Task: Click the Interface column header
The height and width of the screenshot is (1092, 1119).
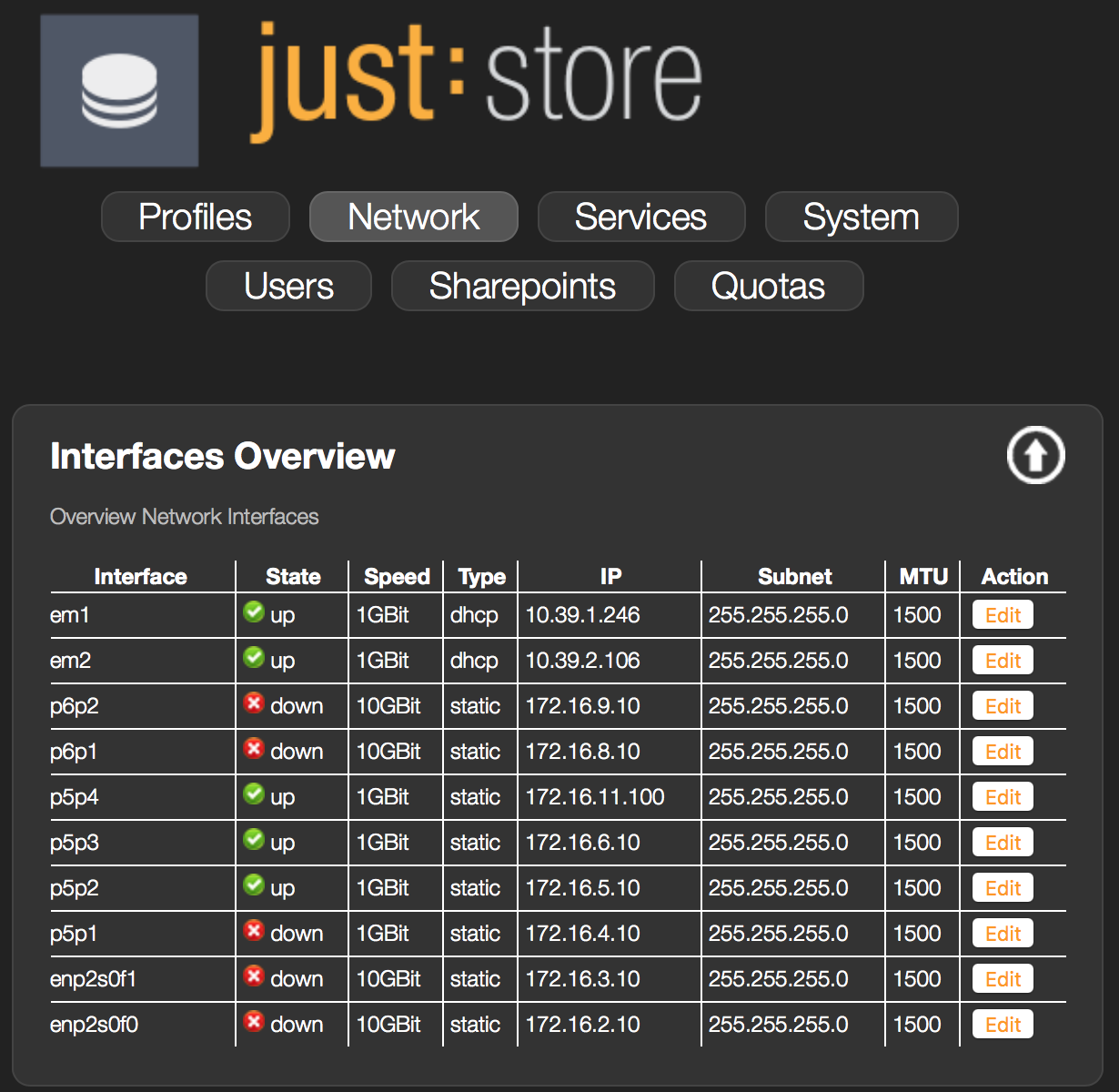Action: pos(141,576)
